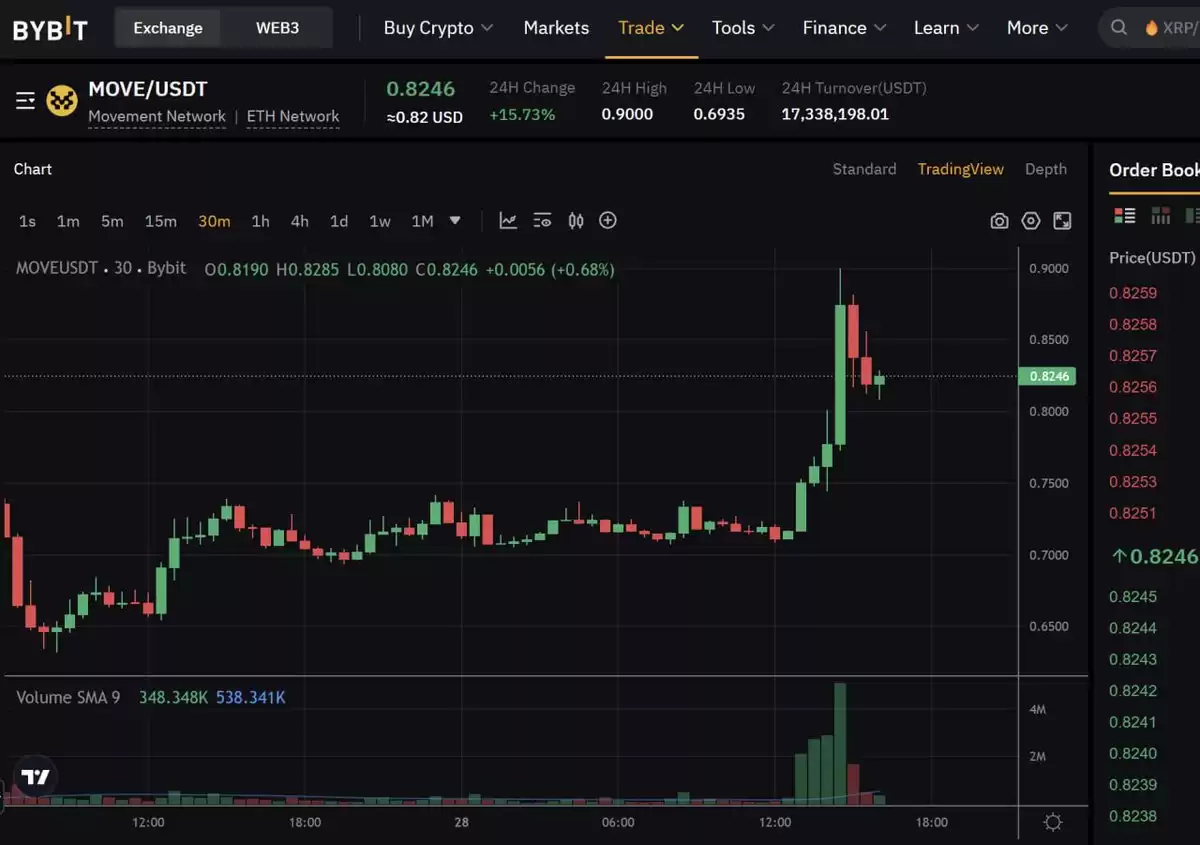
Task: Click last price 0.8246 in order book
Action: [1155, 556]
